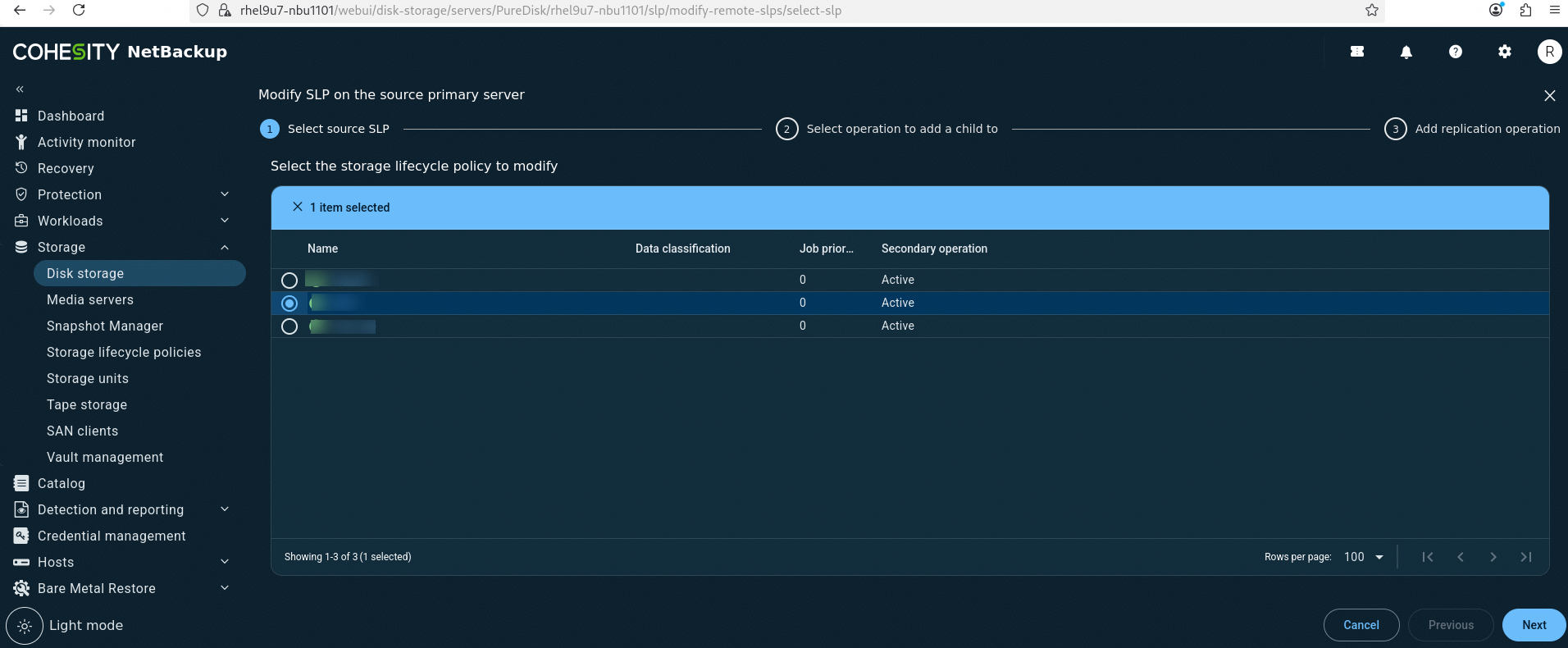Viewport: 1568px width, 648px height.
Task: Click the Credential management icon
Action: pyautogui.click(x=21, y=536)
